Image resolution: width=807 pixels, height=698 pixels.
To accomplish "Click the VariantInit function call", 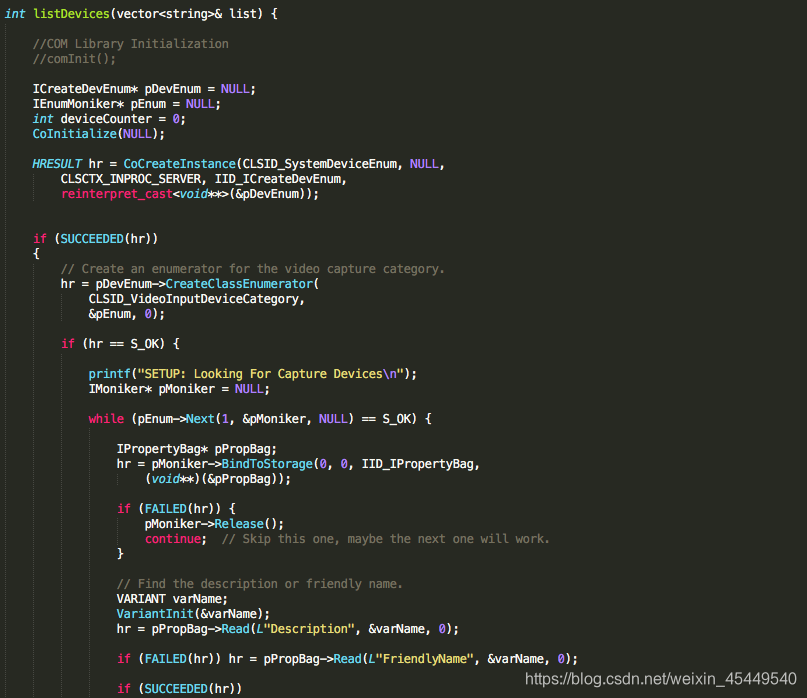I will 155,614.
